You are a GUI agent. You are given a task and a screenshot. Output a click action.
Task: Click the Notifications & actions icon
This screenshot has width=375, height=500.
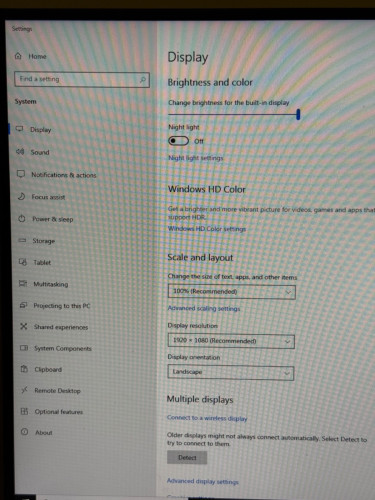21,174
